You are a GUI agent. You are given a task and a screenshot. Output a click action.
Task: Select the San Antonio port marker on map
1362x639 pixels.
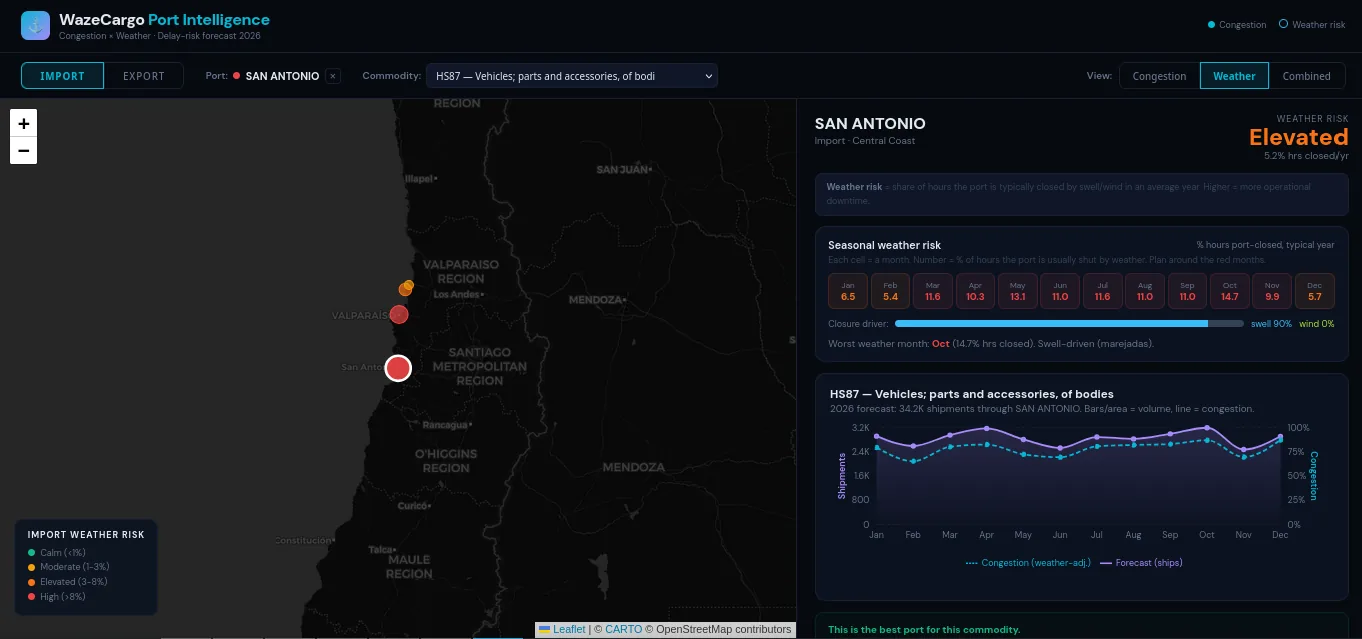[x=398, y=368]
